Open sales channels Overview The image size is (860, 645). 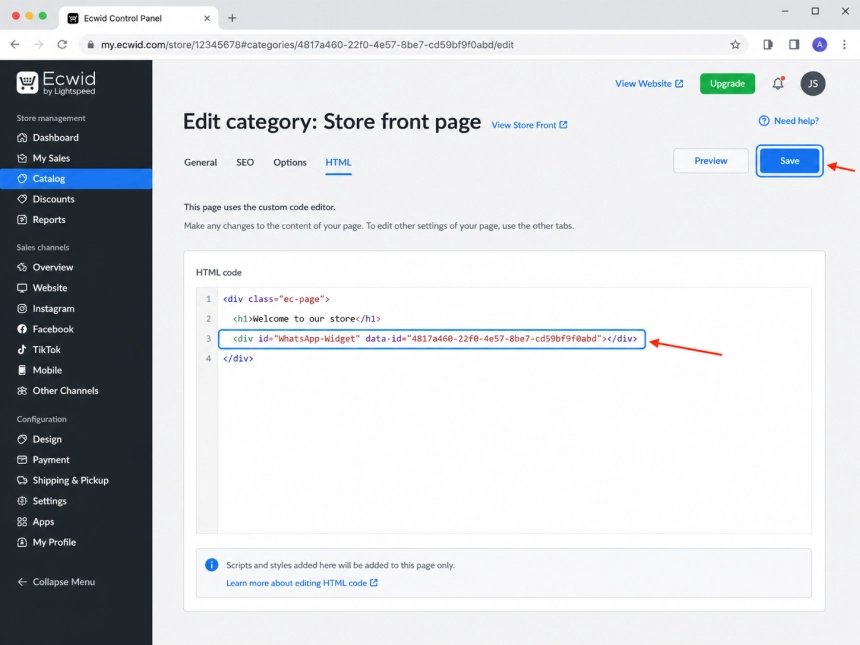(53, 267)
